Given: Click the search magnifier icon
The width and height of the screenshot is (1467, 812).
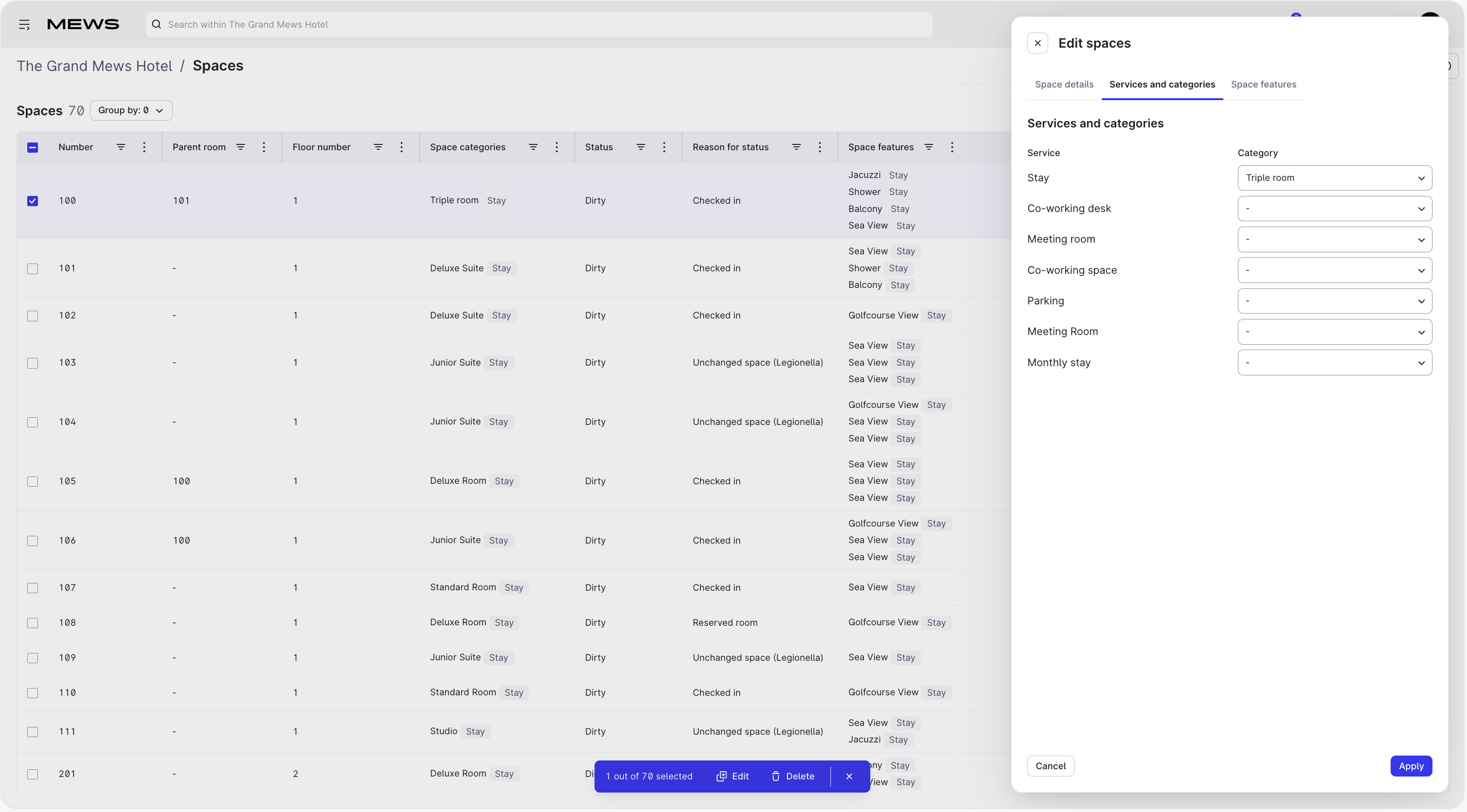Looking at the screenshot, I should [x=156, y=24].
